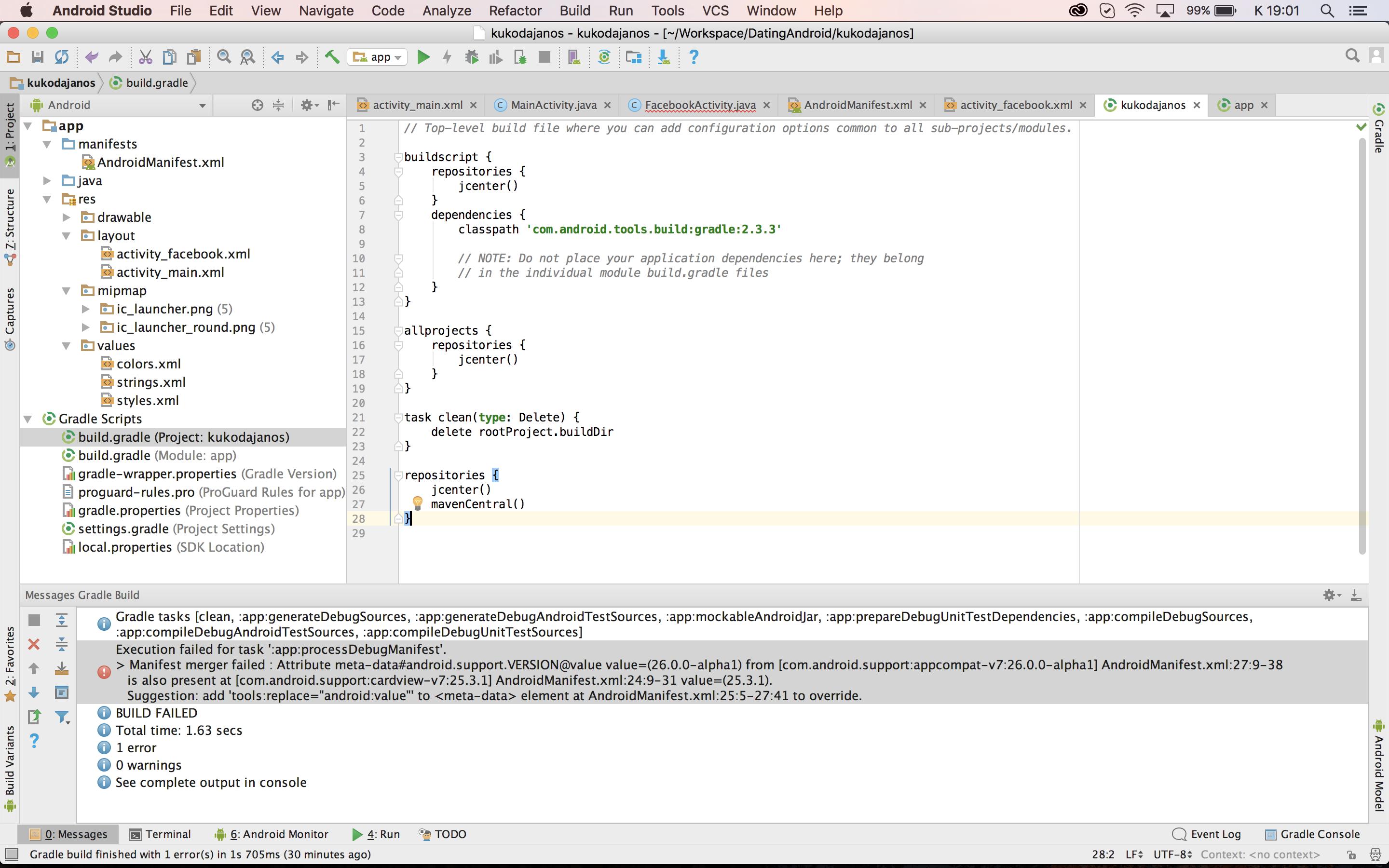Switch to the MainActivity.java tab
Viewport: 1389px width, 868px height.
553,105
